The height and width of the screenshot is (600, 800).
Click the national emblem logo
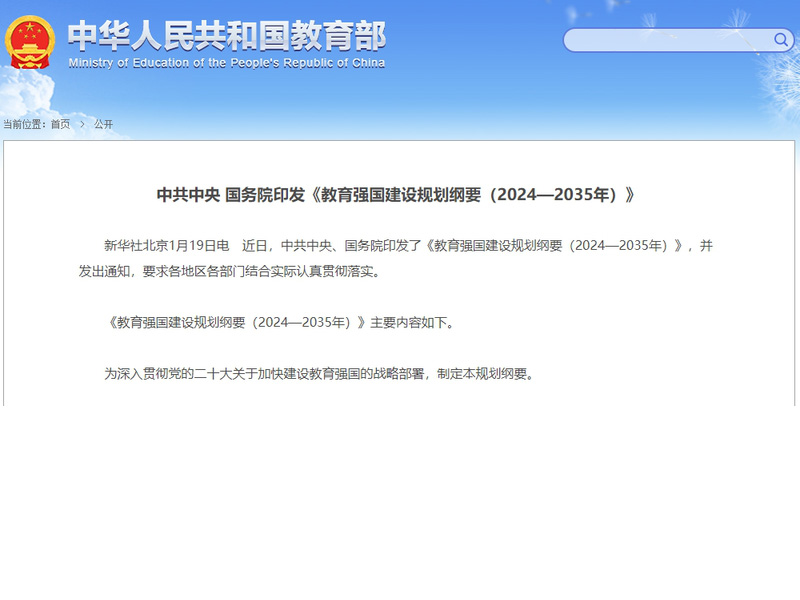click(x=30, y=42)
